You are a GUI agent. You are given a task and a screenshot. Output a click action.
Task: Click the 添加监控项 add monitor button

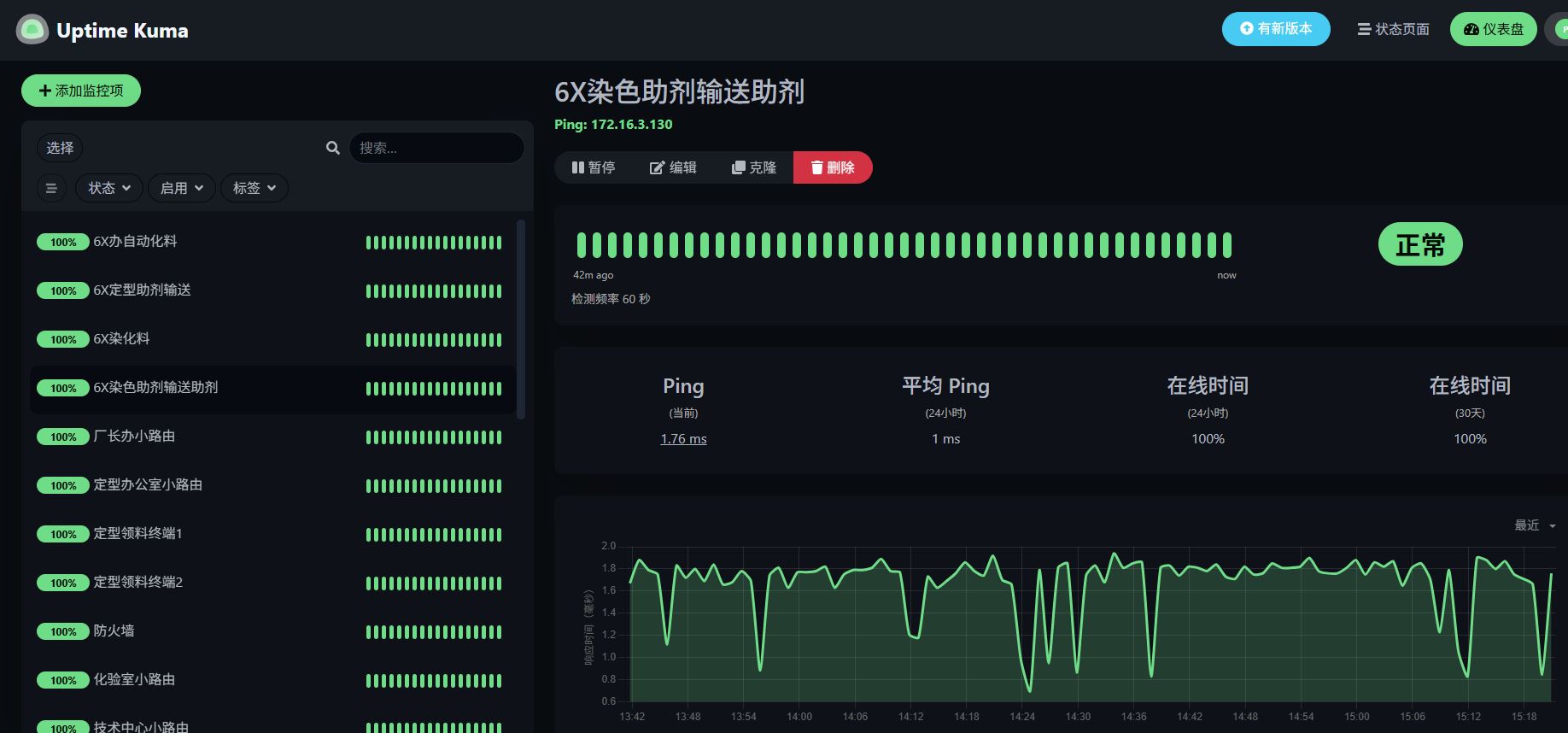[x=81, y=91]
